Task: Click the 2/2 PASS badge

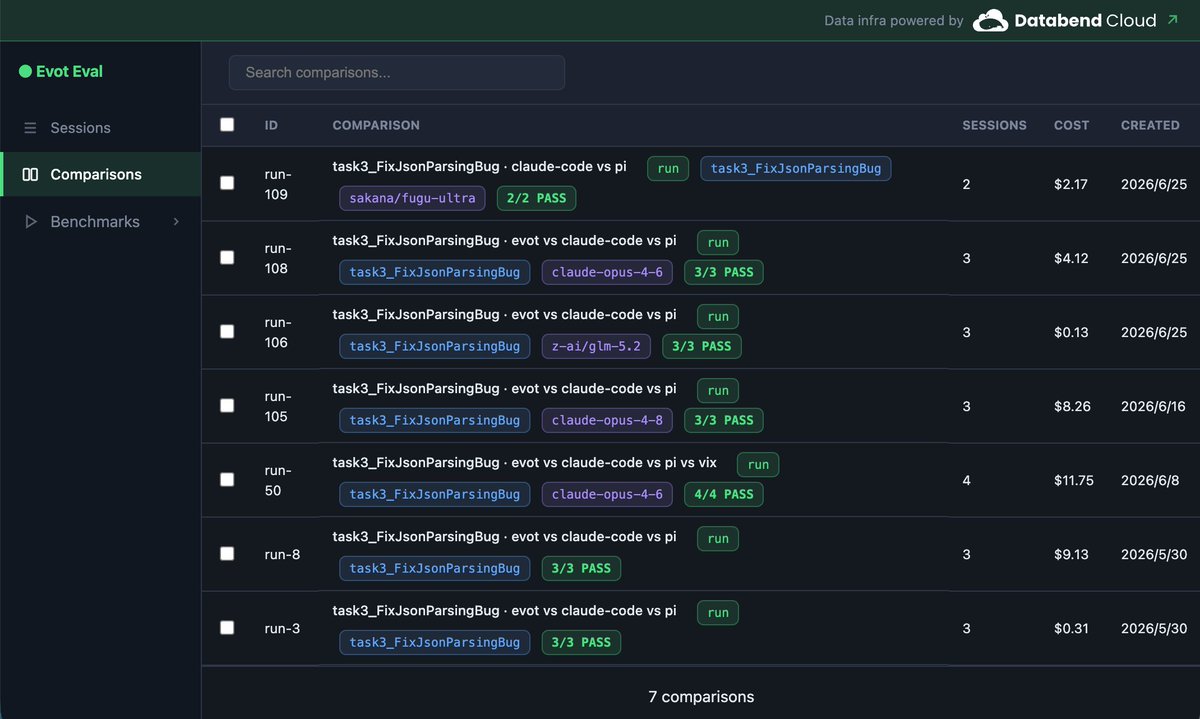Action: 536,198
